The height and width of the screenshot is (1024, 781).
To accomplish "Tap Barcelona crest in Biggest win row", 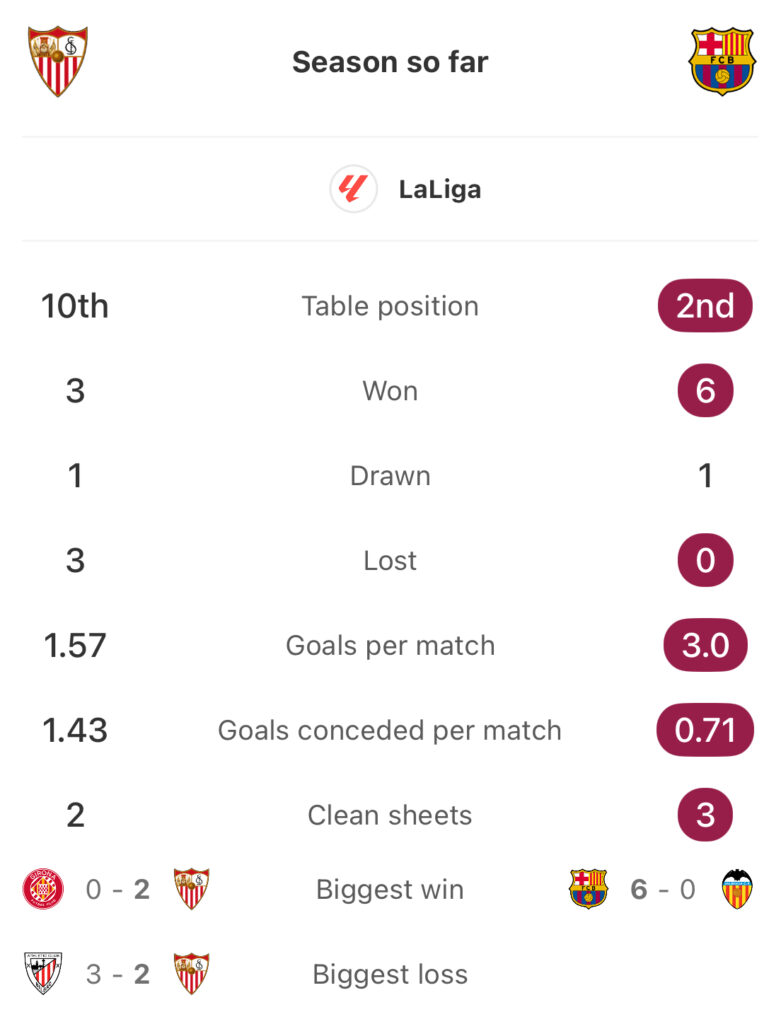I will 588,889.
